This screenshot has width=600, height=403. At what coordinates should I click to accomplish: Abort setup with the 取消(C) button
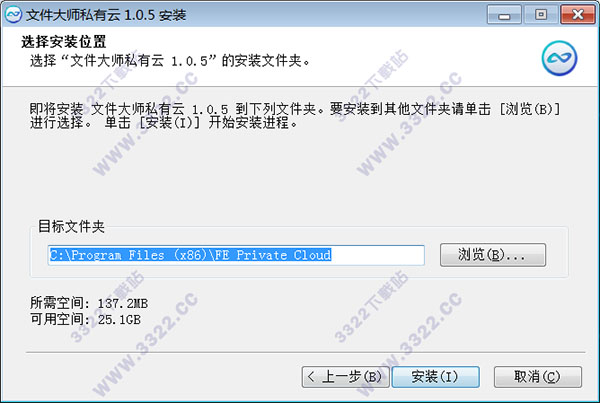click(538, 377)
